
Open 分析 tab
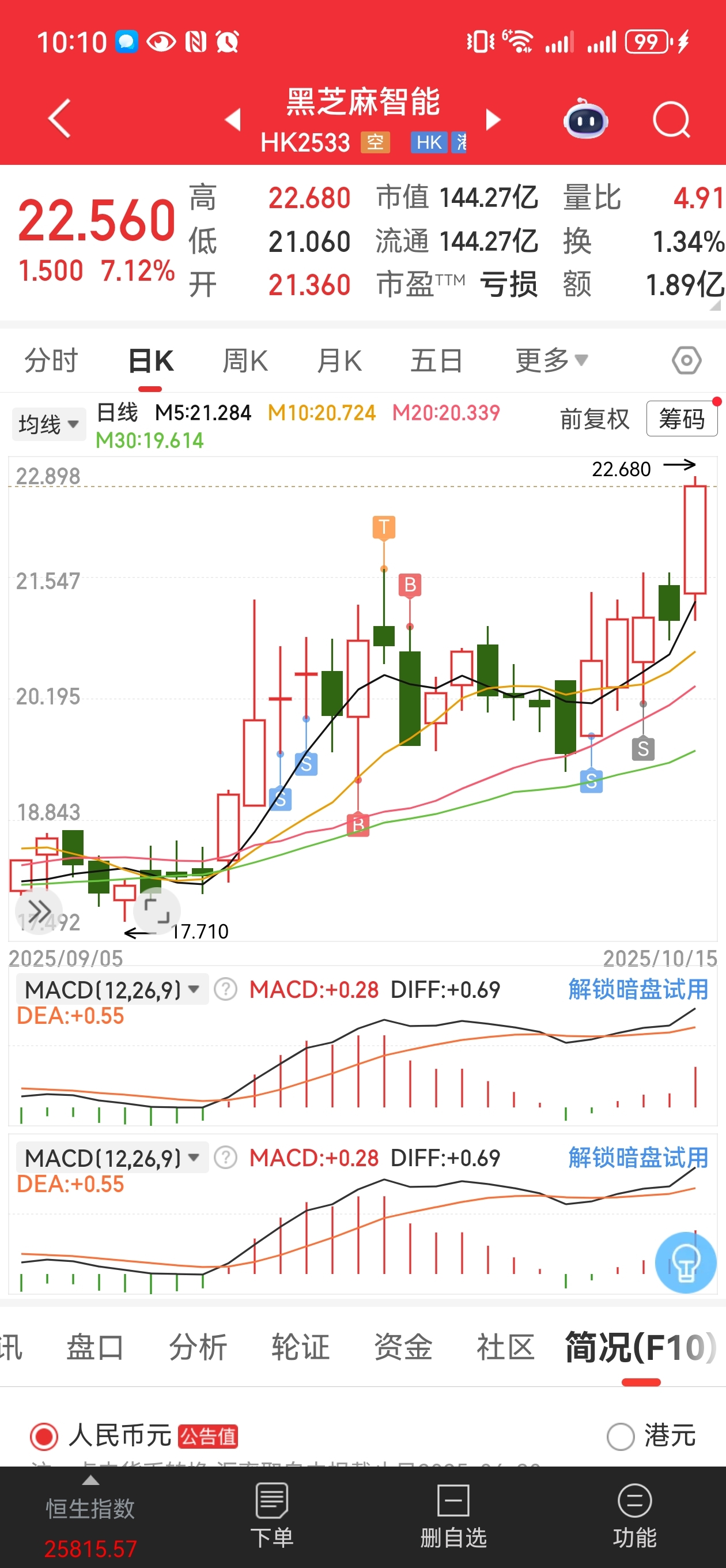coord(198,1347)
